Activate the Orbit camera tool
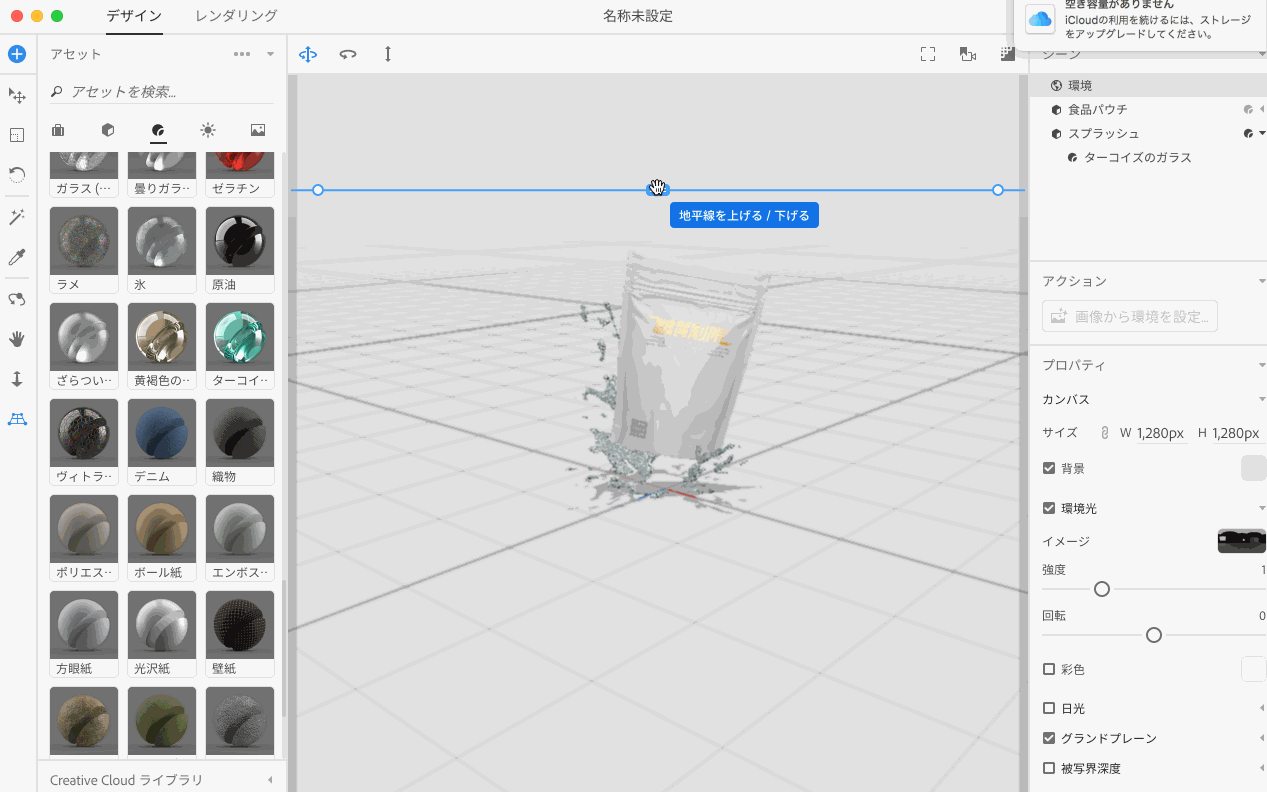Viewport: 1267px width, 792px height. [x=17, y=299]
